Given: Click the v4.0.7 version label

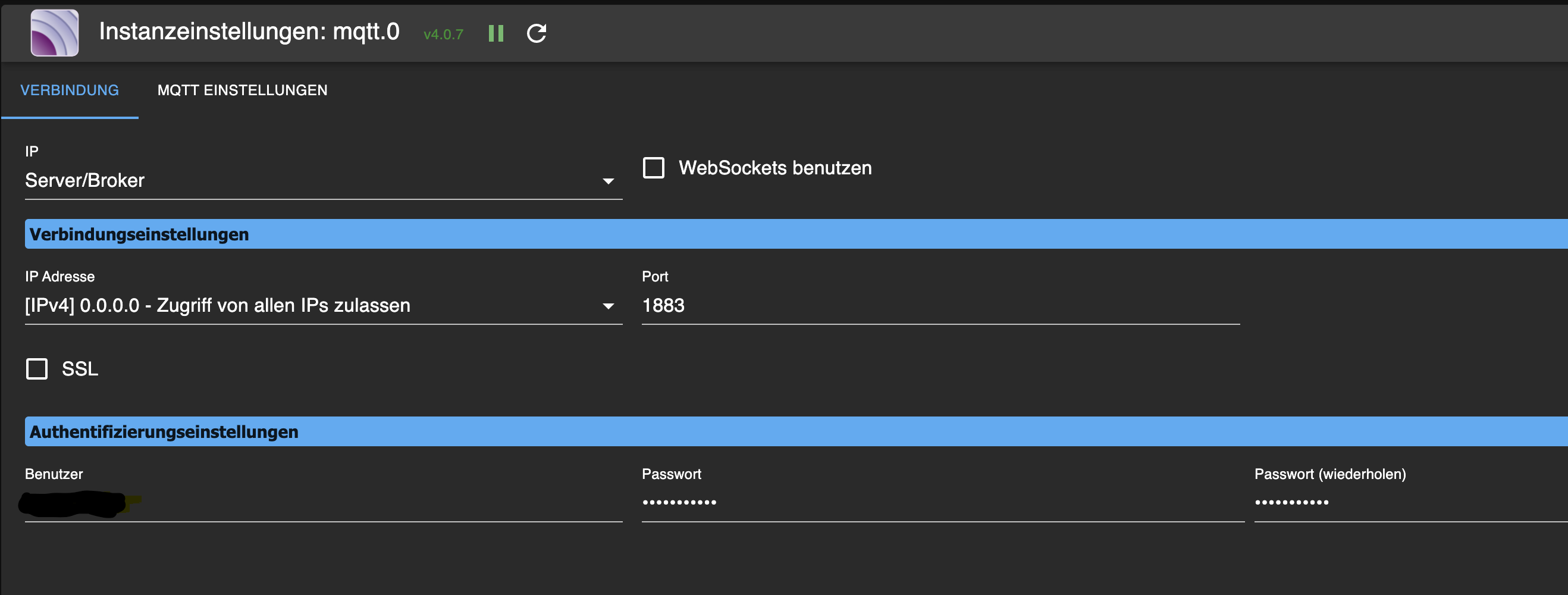Looking at the screenshot, I should 443,35.
